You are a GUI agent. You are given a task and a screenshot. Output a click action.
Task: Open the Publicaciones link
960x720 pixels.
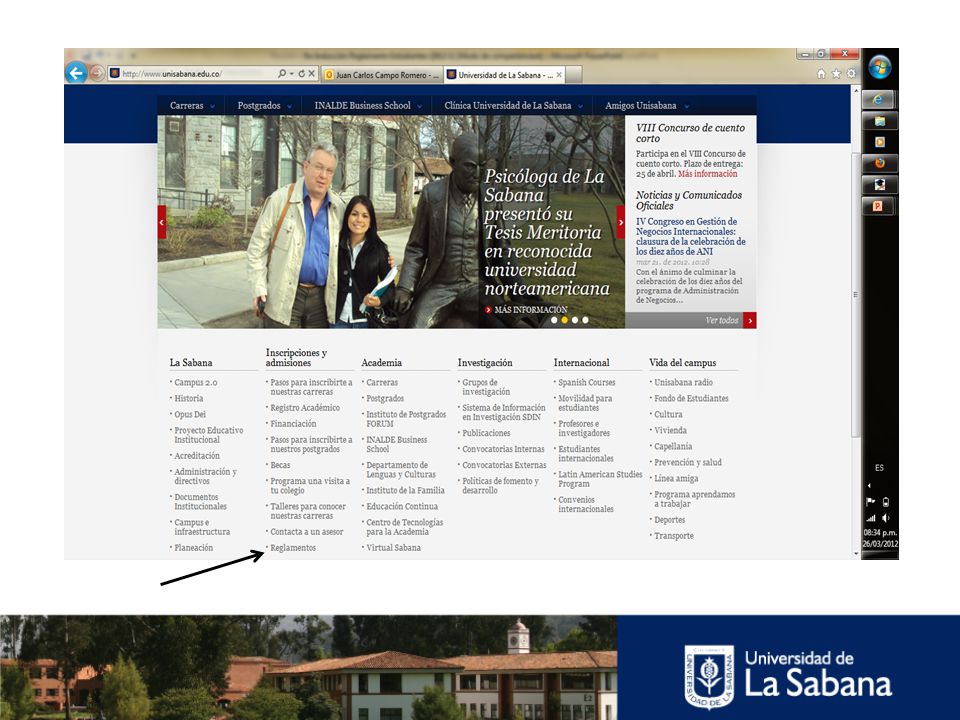486,433
